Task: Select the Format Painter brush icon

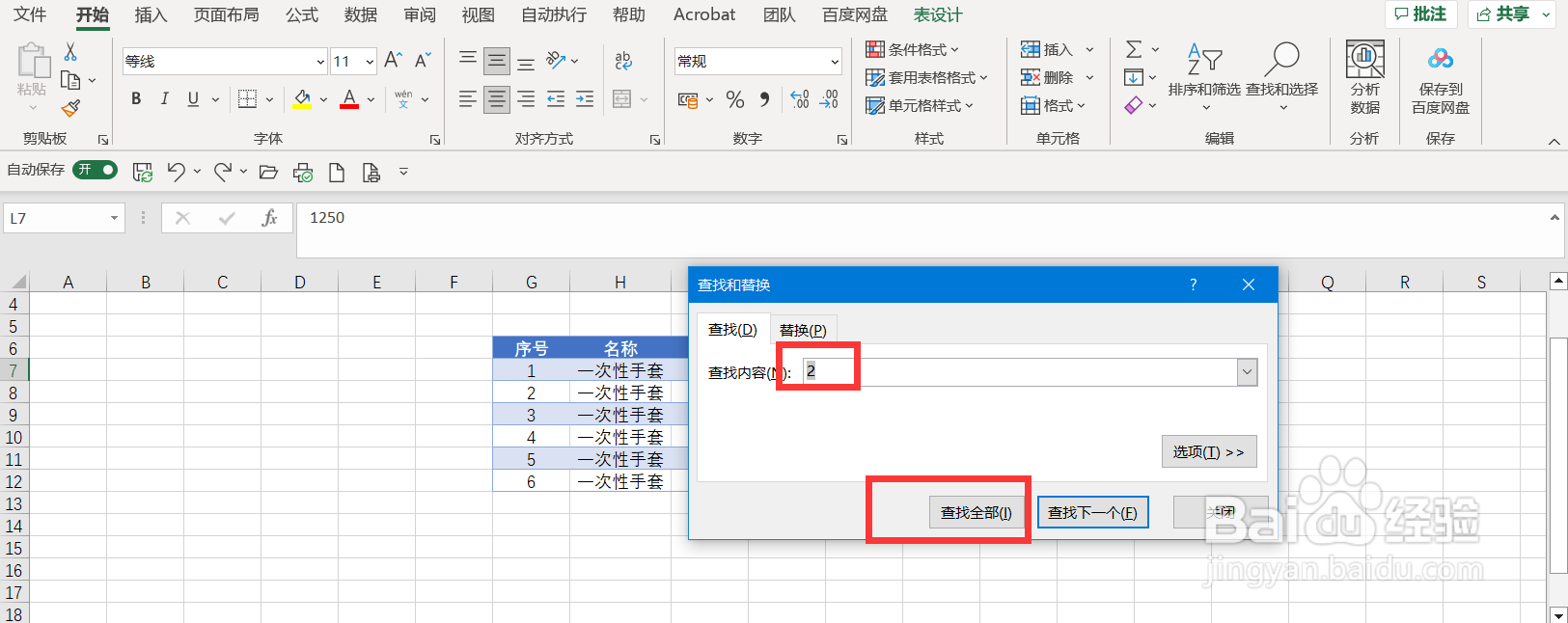Action: coord(70,108)
